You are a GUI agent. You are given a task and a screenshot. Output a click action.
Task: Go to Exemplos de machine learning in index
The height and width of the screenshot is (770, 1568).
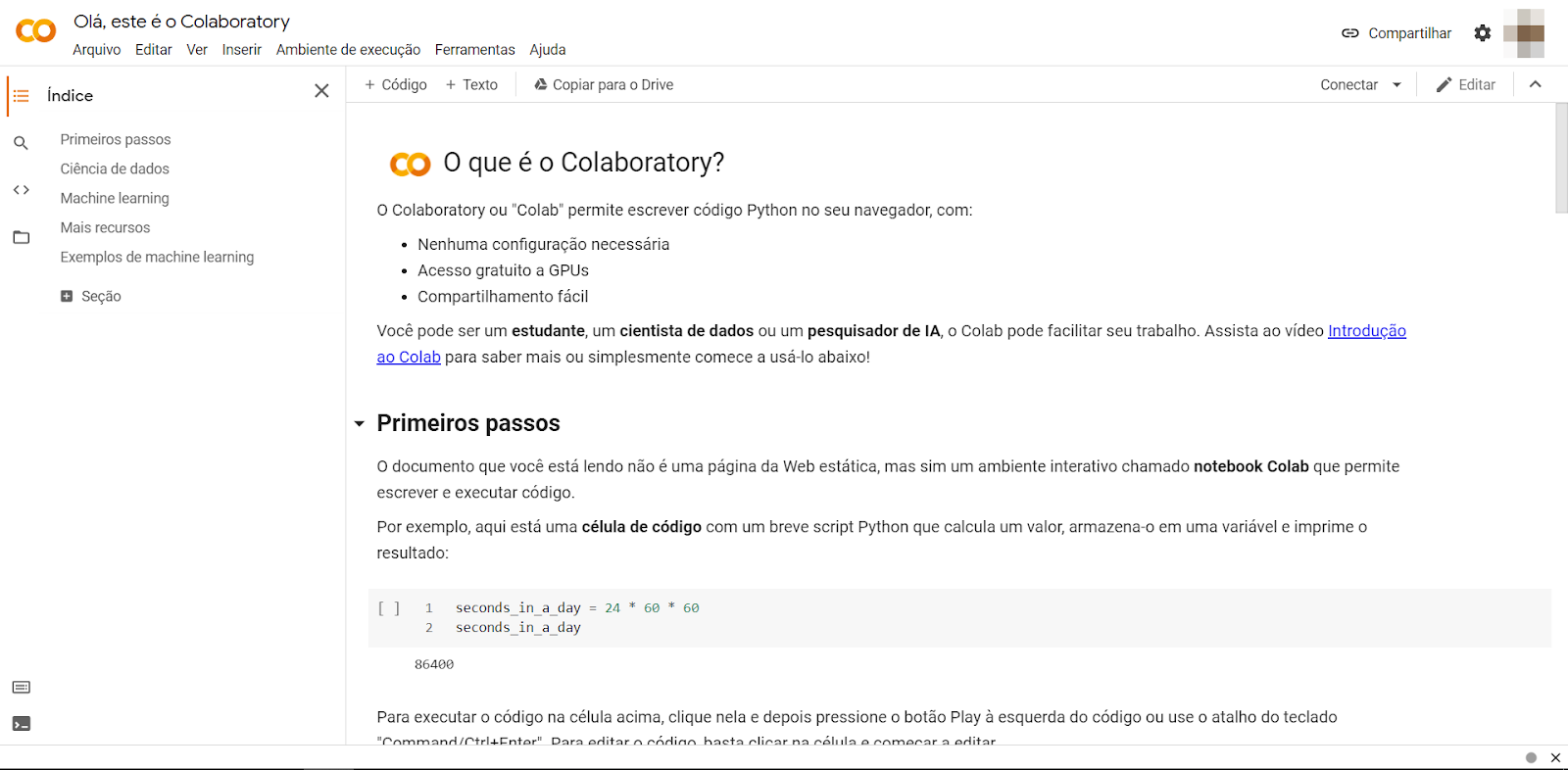(x=157, y=257)
